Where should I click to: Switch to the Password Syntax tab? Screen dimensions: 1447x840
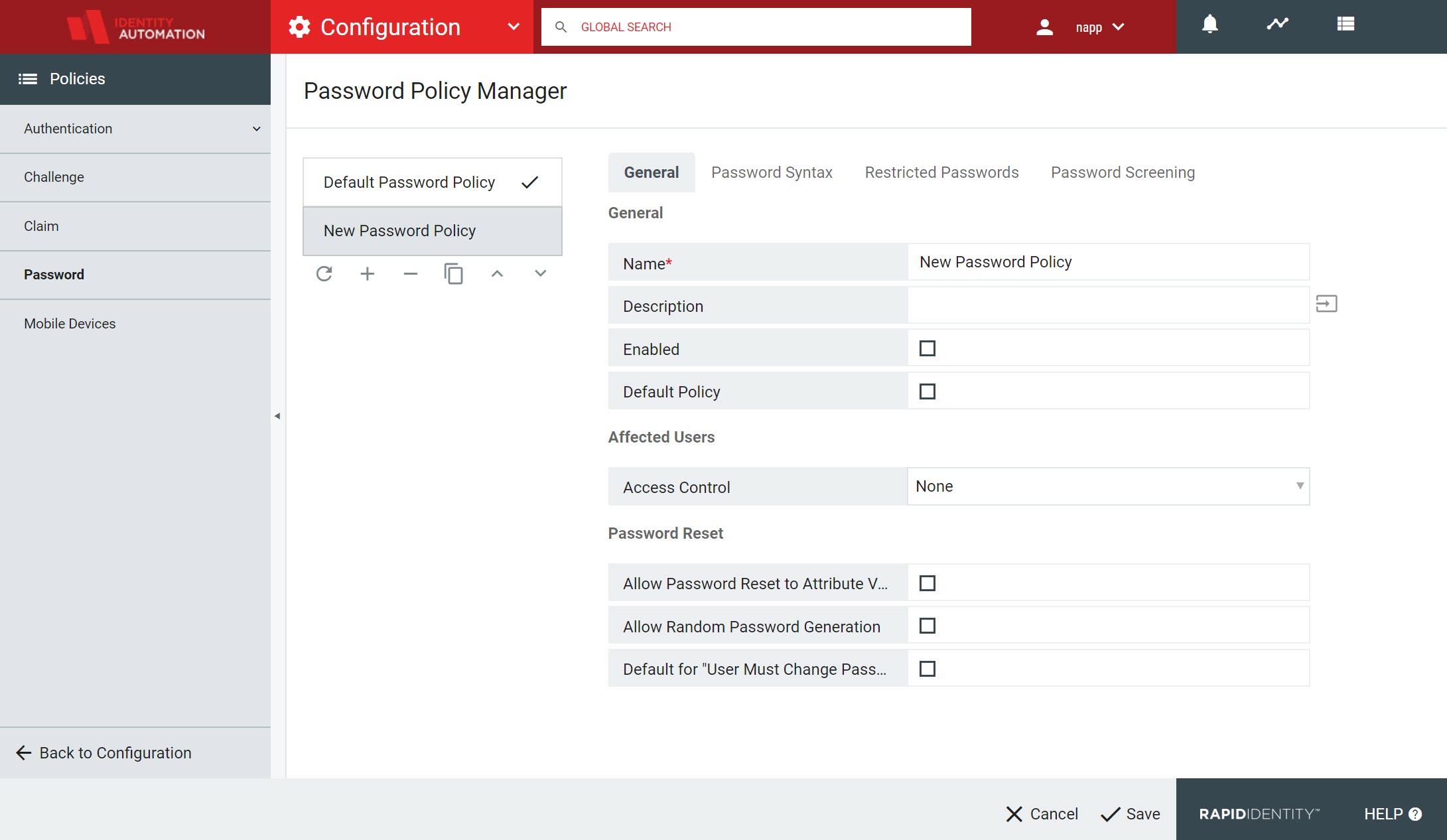[x=772, y=173]
